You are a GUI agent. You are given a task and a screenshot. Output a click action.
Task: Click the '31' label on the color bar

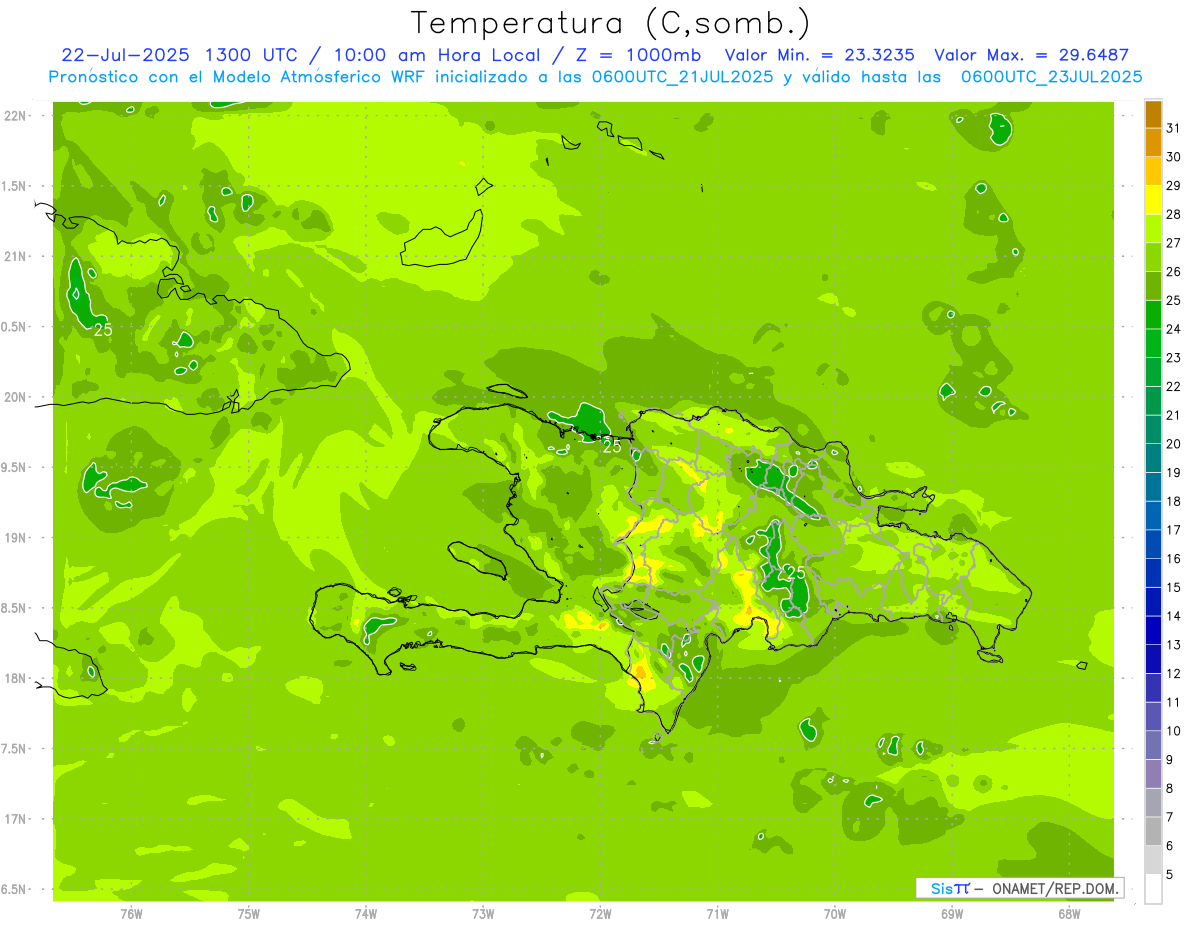[1174, 128]
